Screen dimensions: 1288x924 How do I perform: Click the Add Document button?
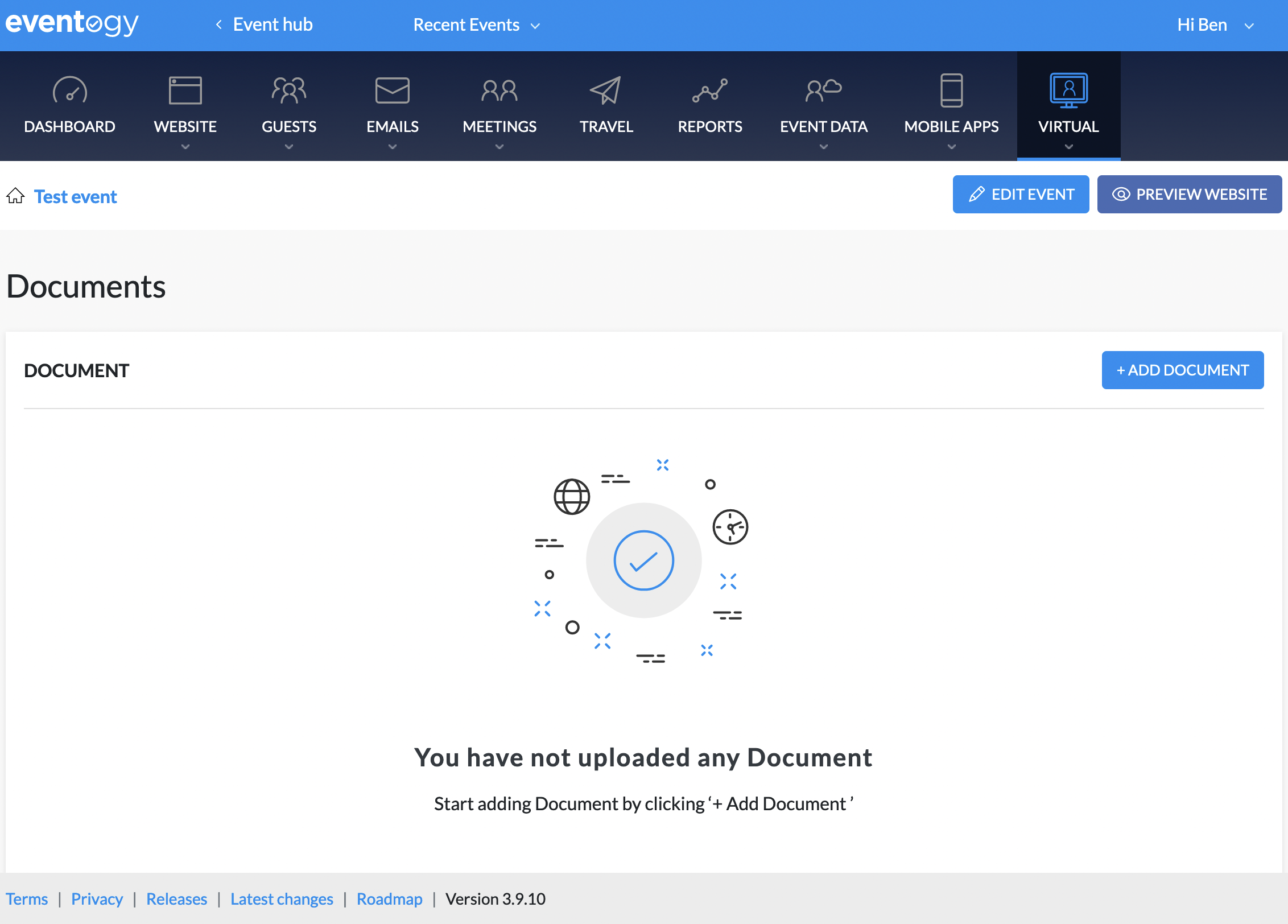1182,370
